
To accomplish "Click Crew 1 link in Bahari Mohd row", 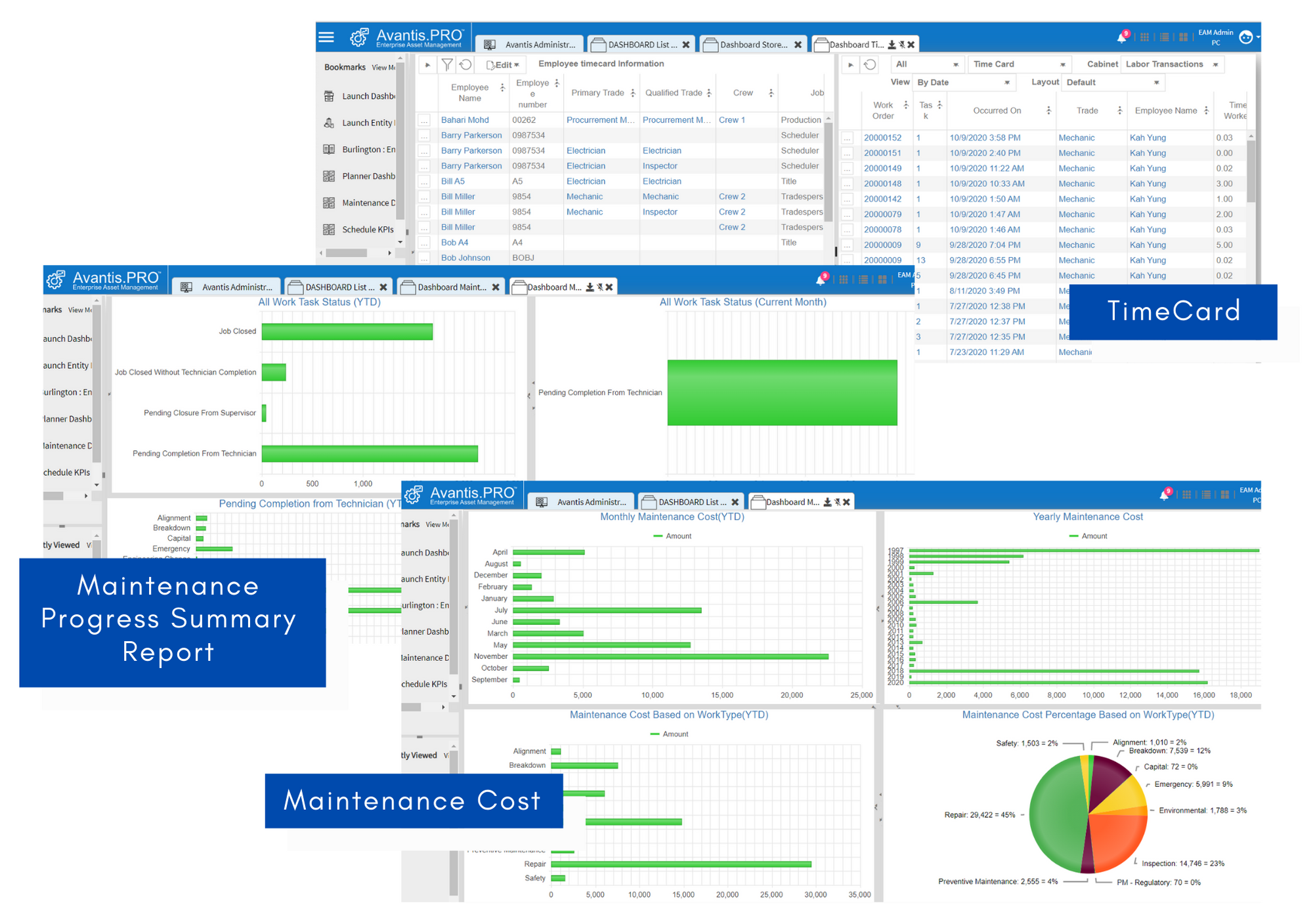I will click(732, 120).
